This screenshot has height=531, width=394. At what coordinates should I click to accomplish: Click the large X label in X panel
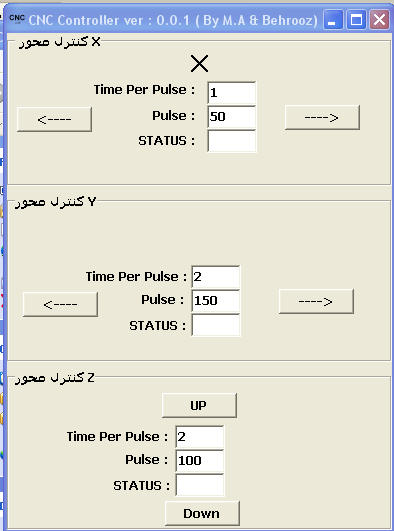click(199, 63)
